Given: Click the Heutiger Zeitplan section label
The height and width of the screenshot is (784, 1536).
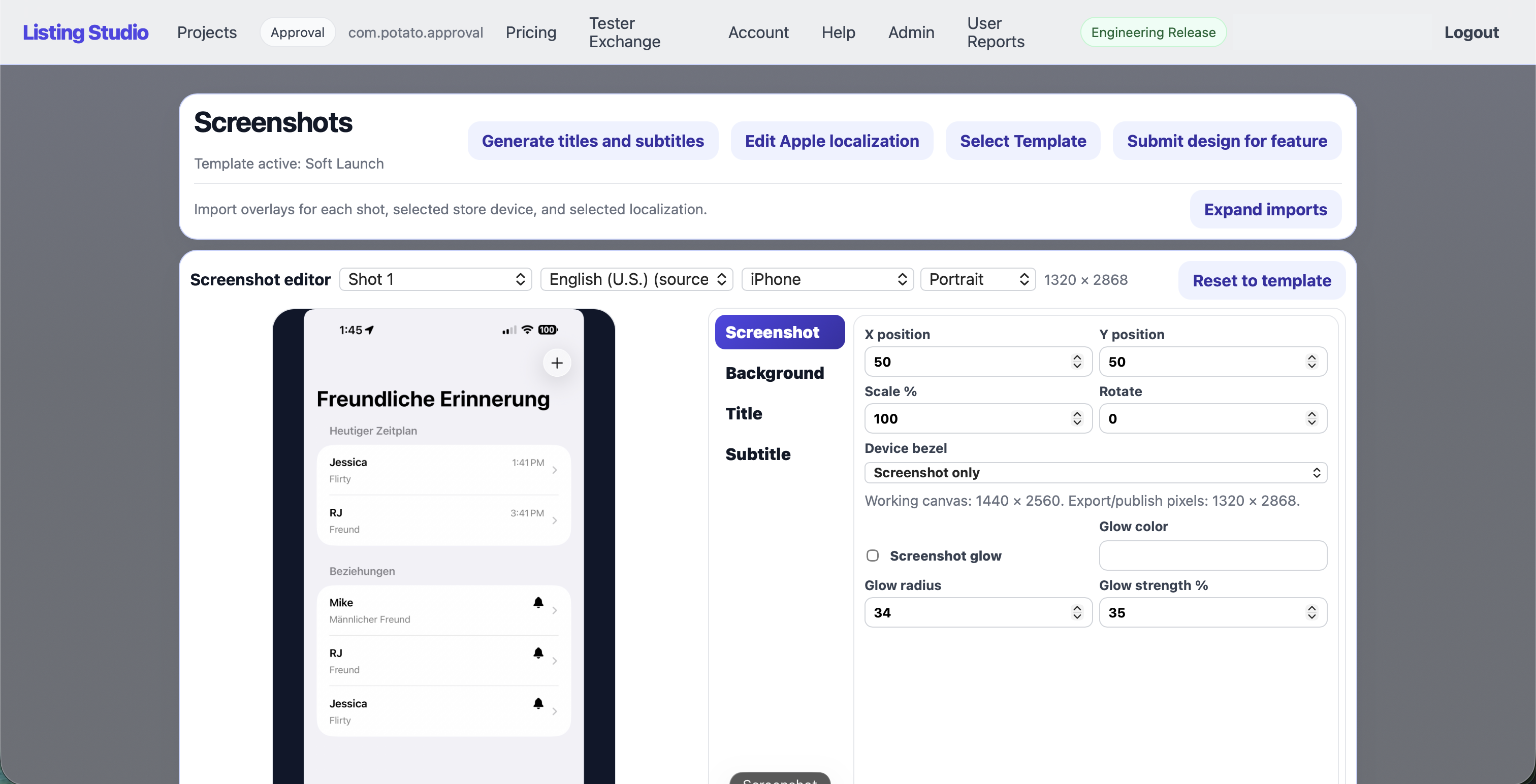Looking at the screenshot, I should 373,431.
